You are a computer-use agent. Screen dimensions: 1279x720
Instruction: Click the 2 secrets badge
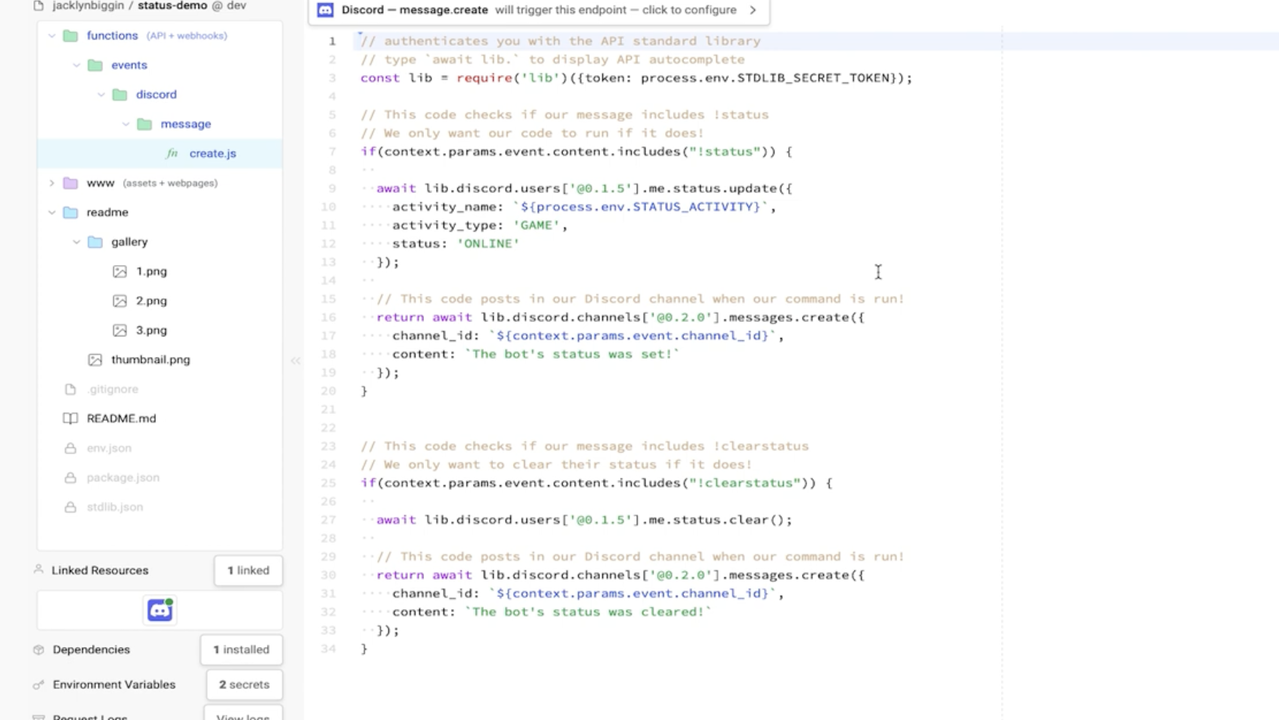(244, 684)
